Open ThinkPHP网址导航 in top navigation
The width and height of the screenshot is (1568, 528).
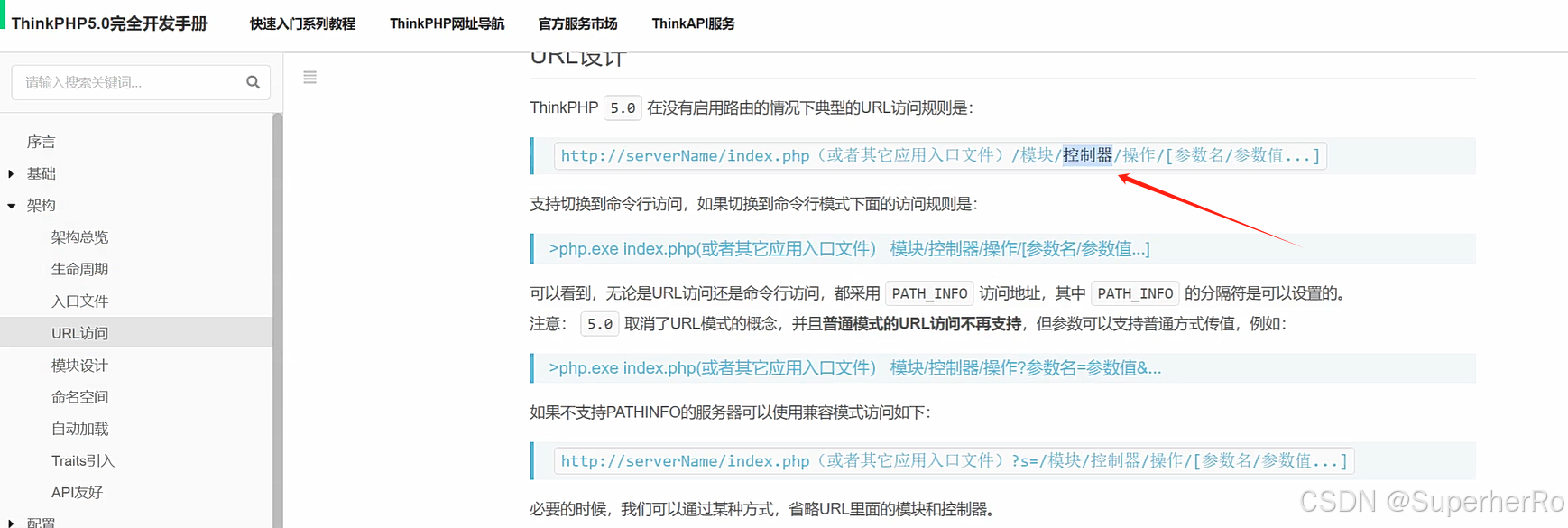447,24
